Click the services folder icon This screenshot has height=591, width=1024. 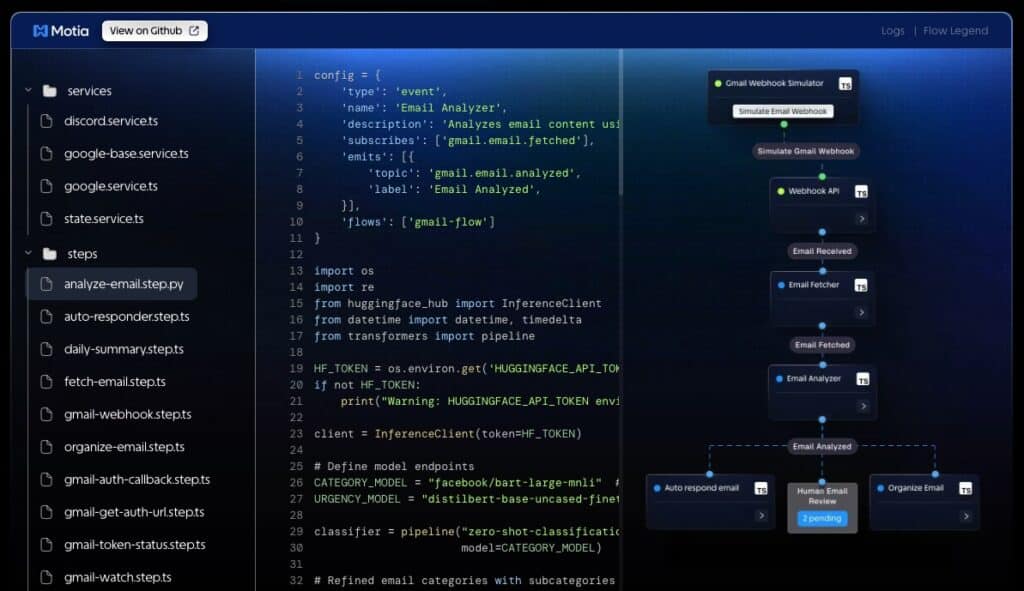pos(50,91)
